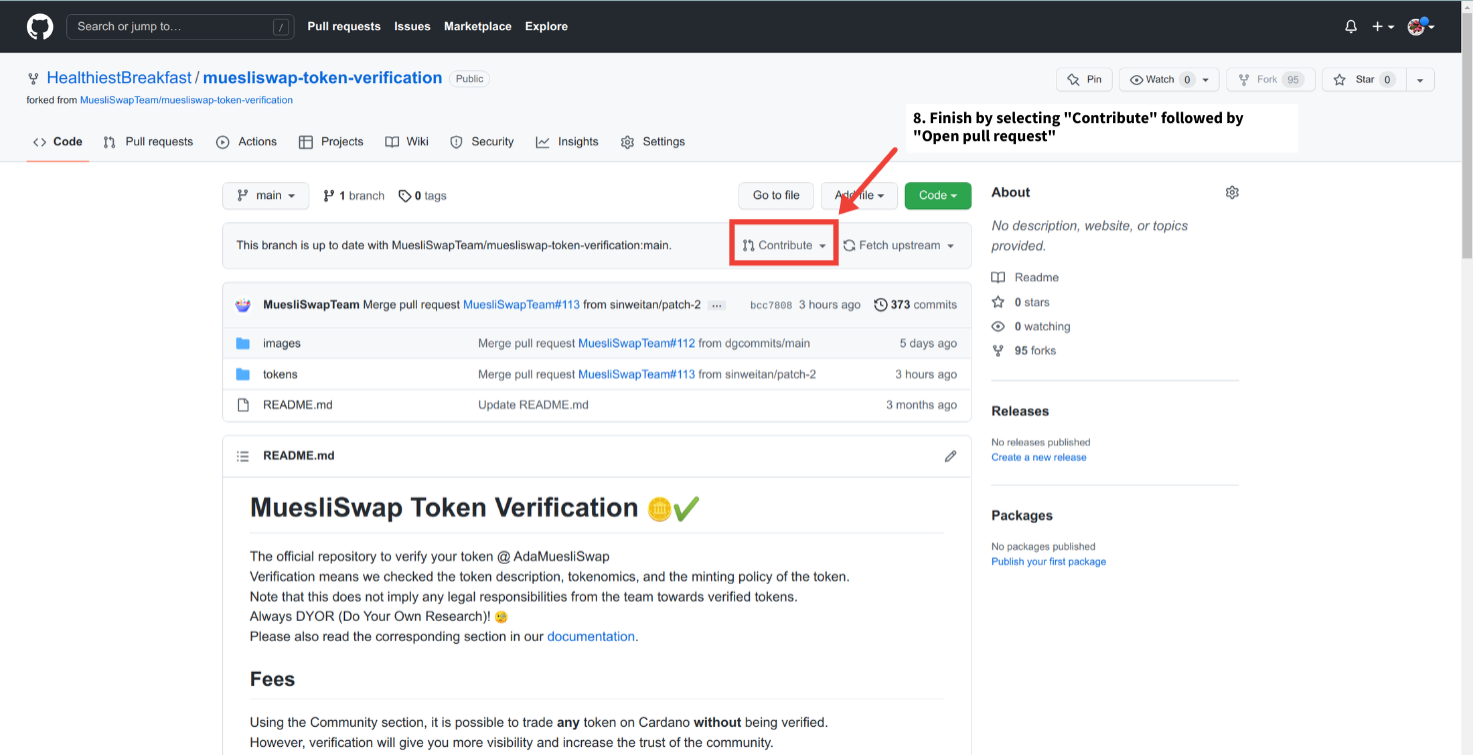The height and width of the screenshot is (755, 1473).
Task: Click the README.md header title
Action: (x=299, y=456)
